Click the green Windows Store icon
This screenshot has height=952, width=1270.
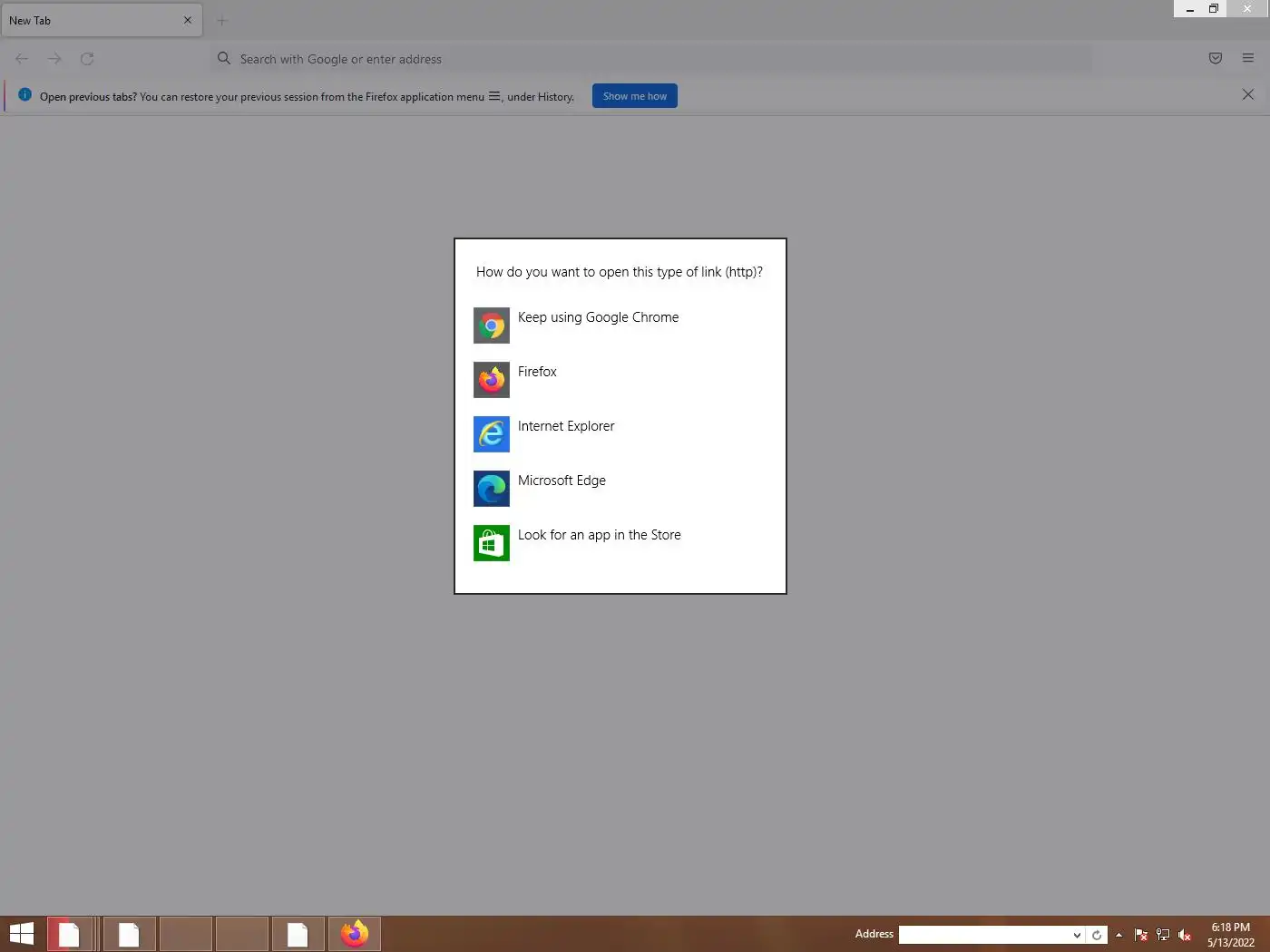point(492,543)
